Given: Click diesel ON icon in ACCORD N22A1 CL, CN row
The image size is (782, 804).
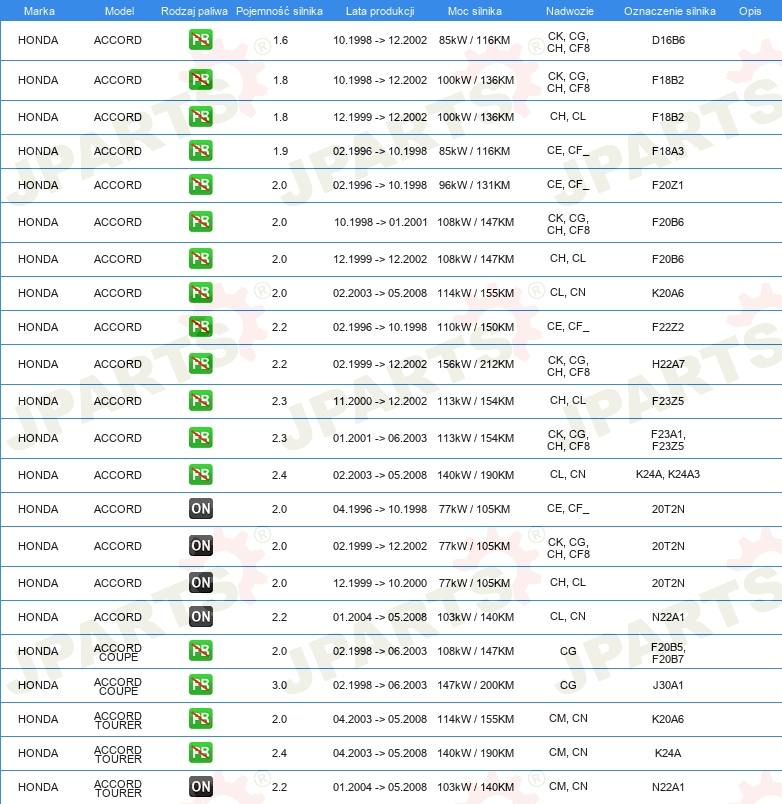Looking at the screenshot, I should (x=200, y=617).
